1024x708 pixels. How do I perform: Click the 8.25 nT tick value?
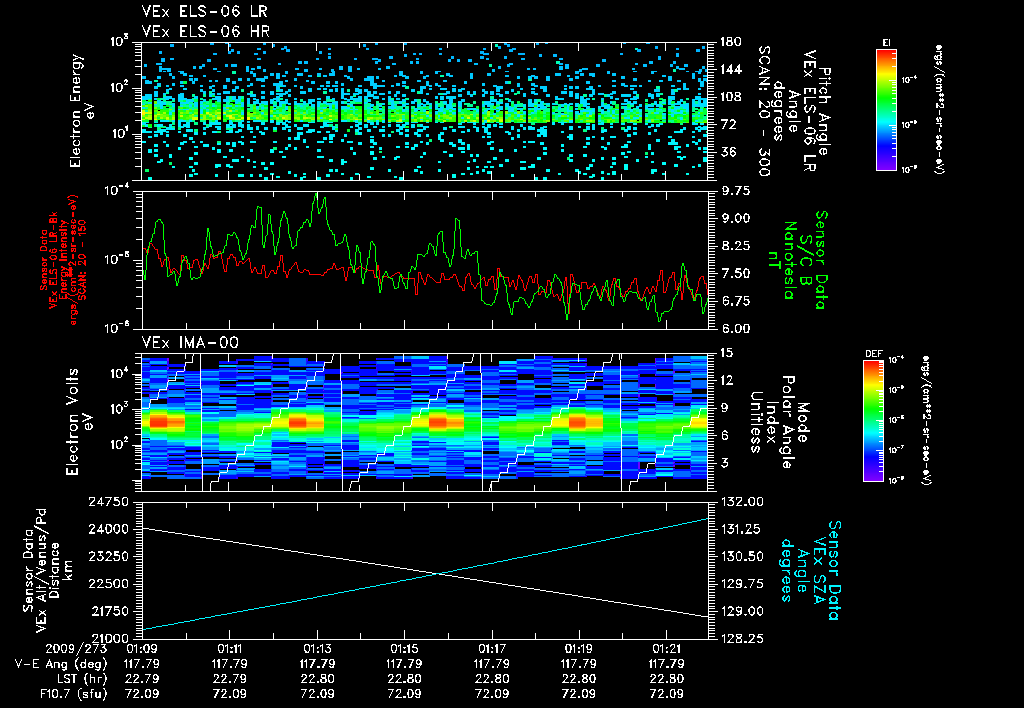pyautogui.click(x=735, y=246)
